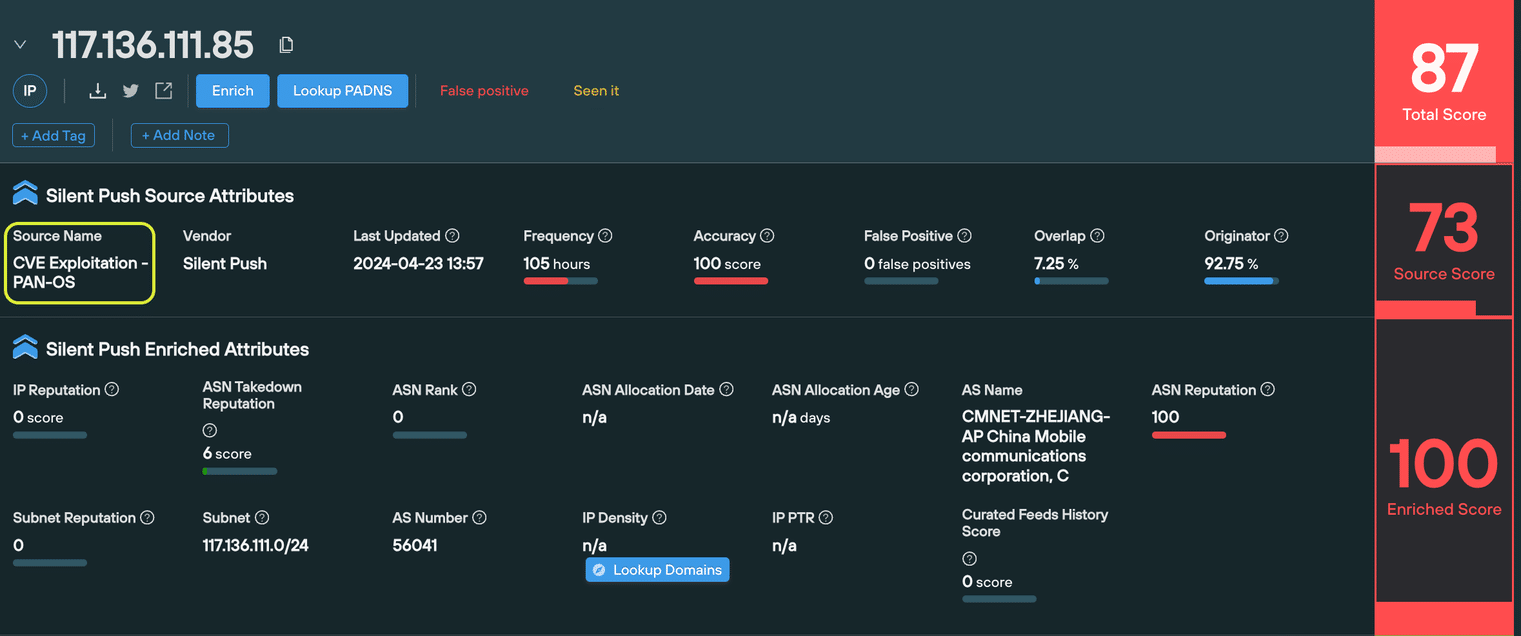
Task: Download the indicator data
Action: 97,91
